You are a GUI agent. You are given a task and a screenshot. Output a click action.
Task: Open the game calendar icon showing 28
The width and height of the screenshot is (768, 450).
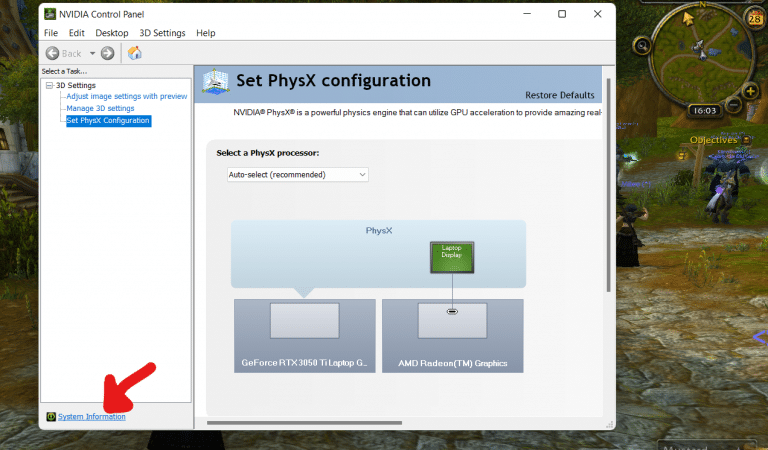pyautogui.click(x=754, y=19)
